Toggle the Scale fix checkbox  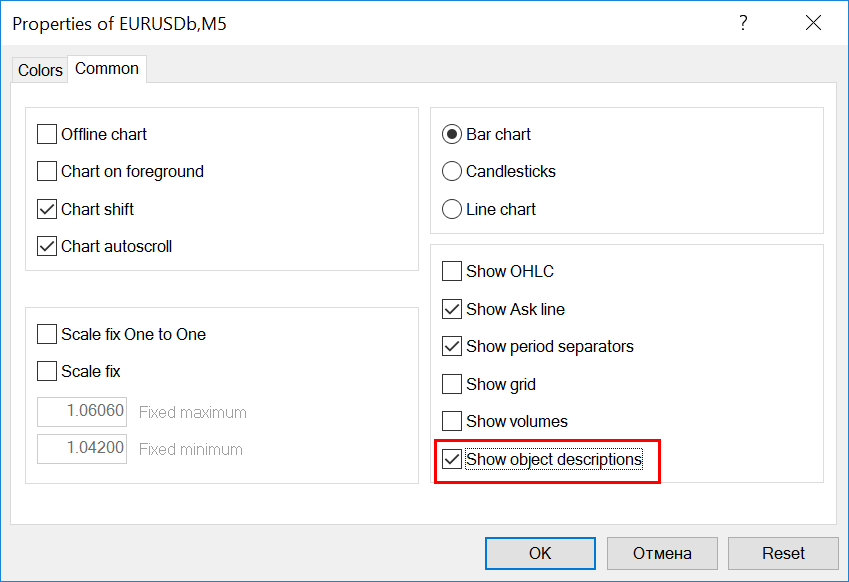(x=47, y=371)
